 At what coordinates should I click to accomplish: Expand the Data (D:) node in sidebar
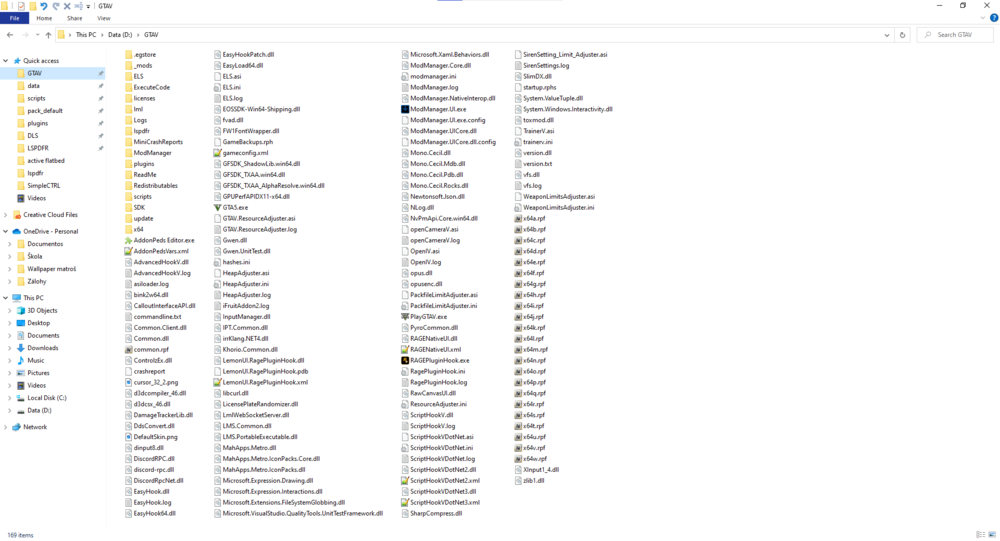tap(10, 411)
